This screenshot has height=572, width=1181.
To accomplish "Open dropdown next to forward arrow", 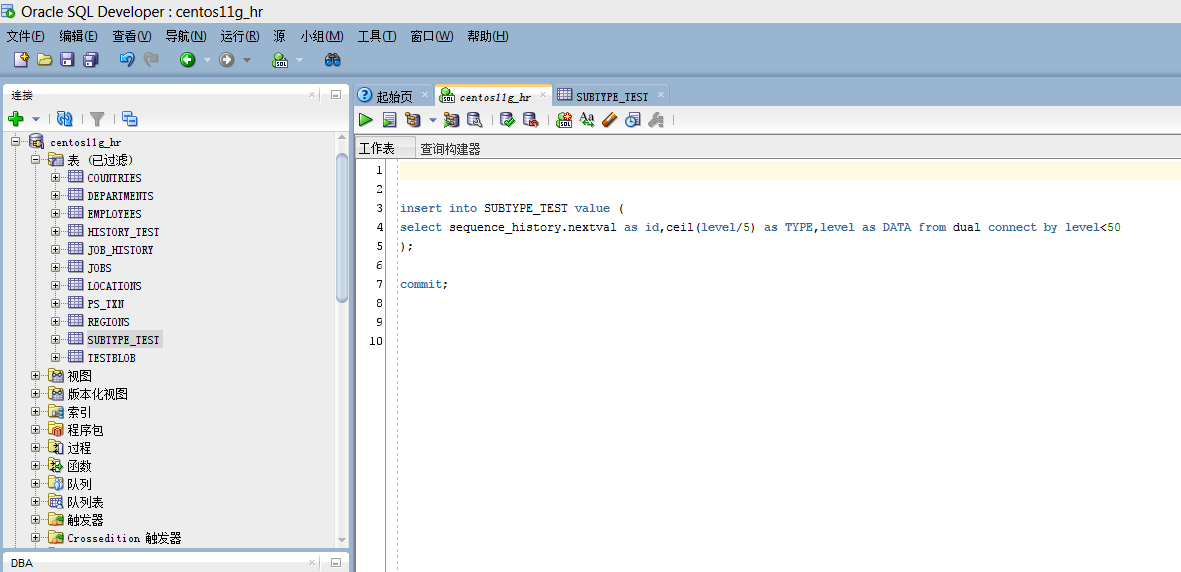I will (x=246, y=60).
